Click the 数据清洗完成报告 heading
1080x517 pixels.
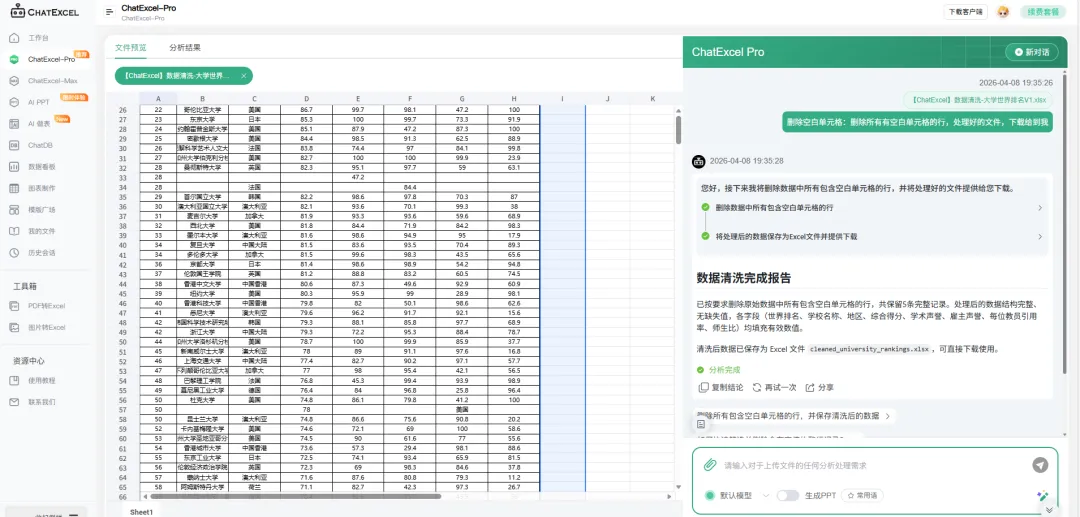coord(744,278)
